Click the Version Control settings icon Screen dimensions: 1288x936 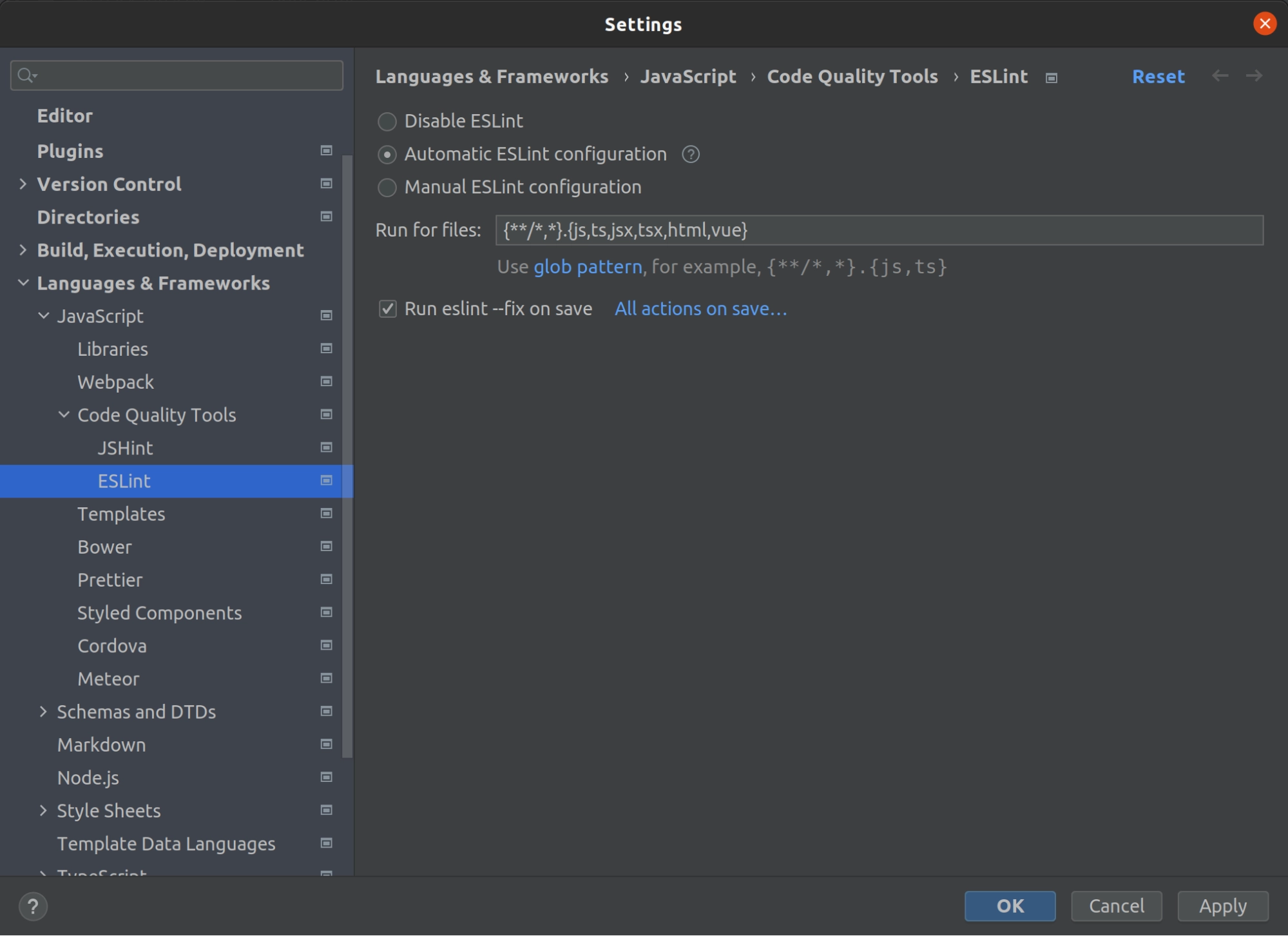[328, 184]
